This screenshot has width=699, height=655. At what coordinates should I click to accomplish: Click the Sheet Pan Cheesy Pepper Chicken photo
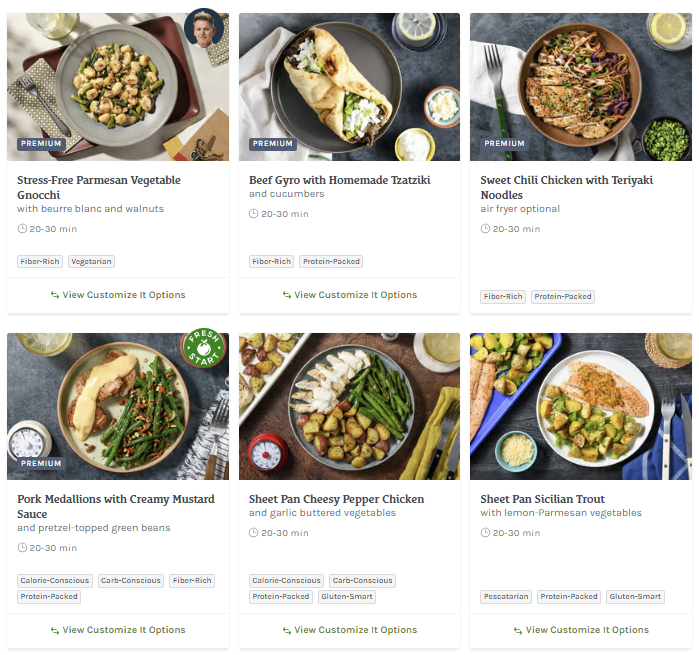(349, 405)
